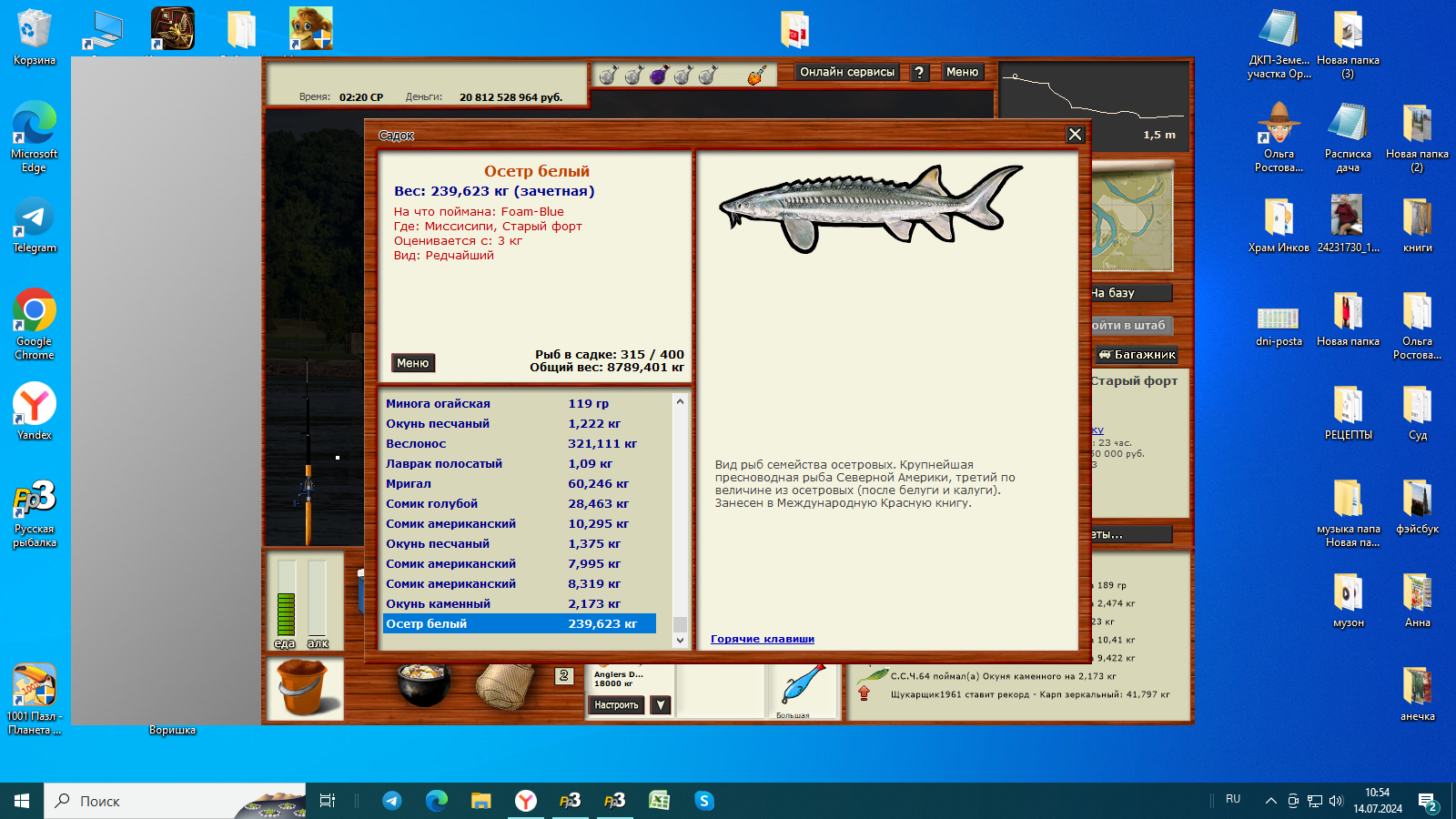Click the river map thumbnail

[1132, 218]
